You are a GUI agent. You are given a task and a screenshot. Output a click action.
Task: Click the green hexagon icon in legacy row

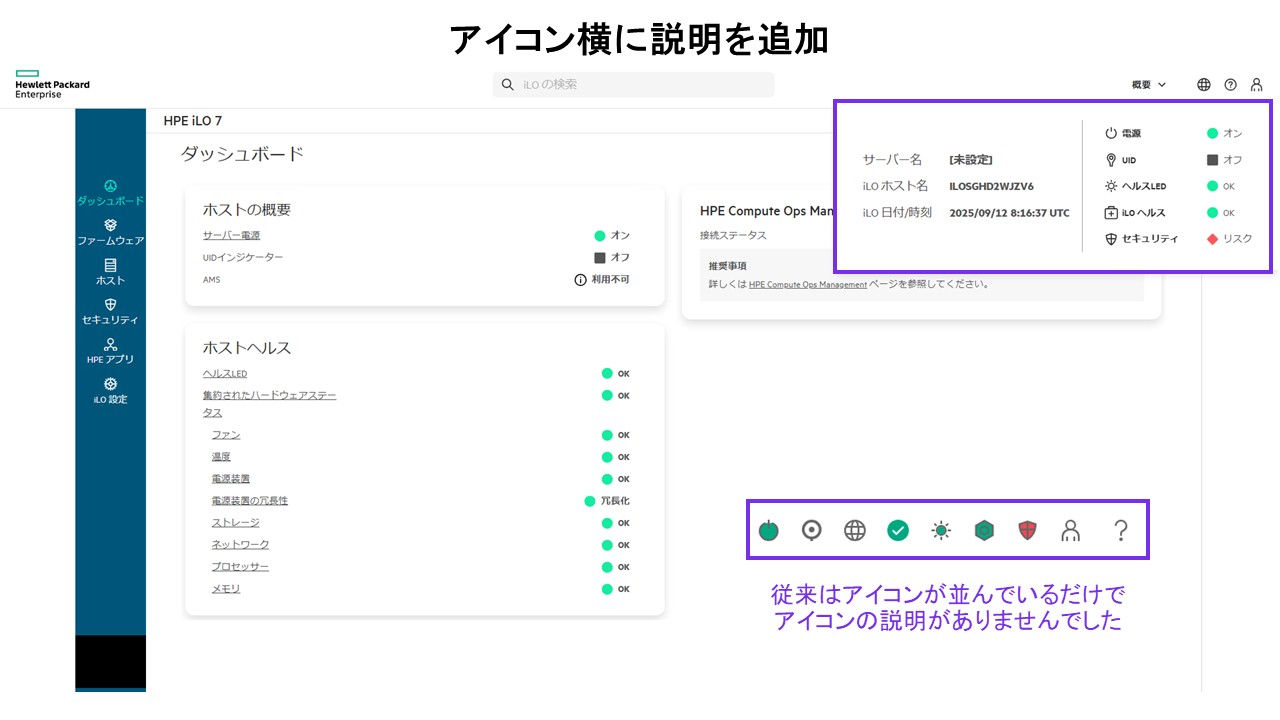984,530
